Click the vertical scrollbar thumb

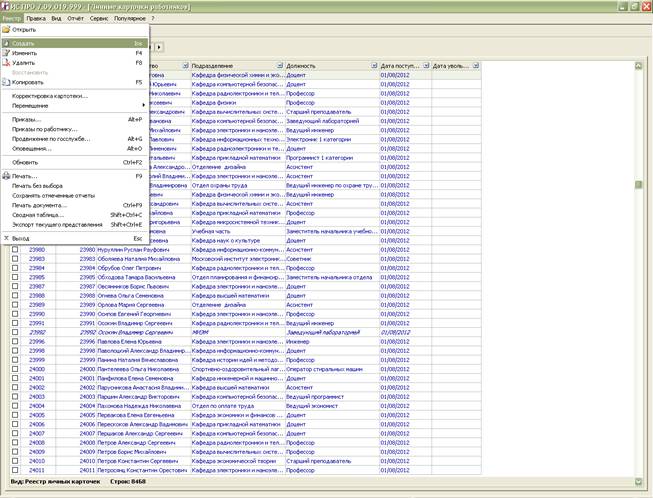[638, 185]
